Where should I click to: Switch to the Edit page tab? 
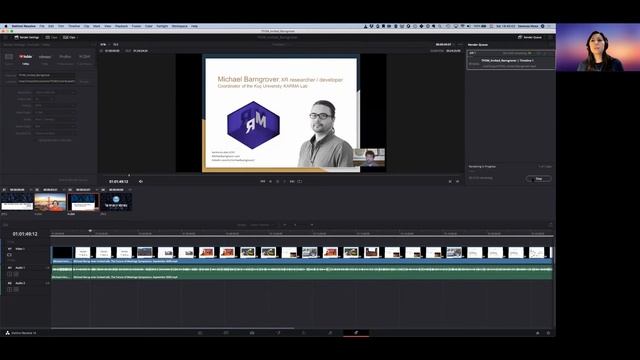[x=252, y=333]
